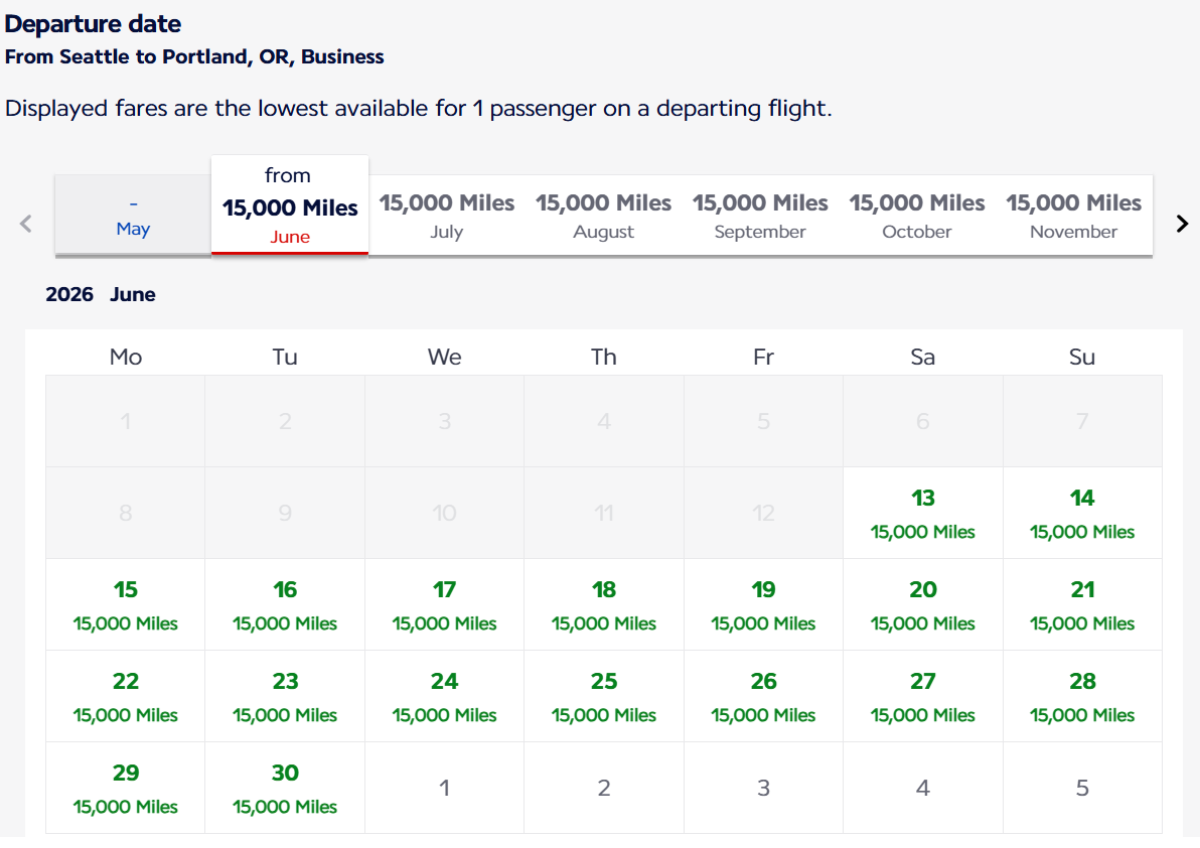Click next-month day 4 cell
1200x848 pixels.
[923, 788]
